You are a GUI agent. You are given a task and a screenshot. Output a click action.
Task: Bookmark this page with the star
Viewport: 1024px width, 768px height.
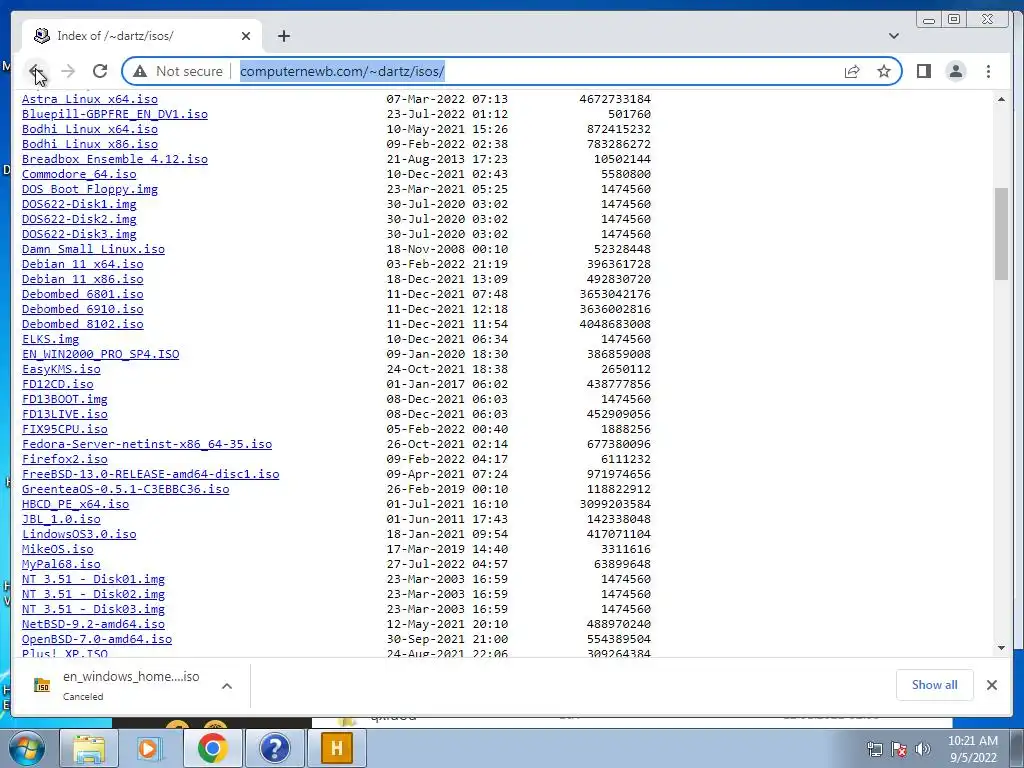point(884,71)
